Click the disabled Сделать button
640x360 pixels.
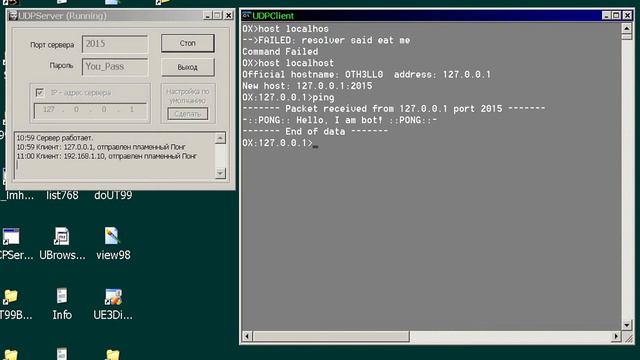(188, 114)
